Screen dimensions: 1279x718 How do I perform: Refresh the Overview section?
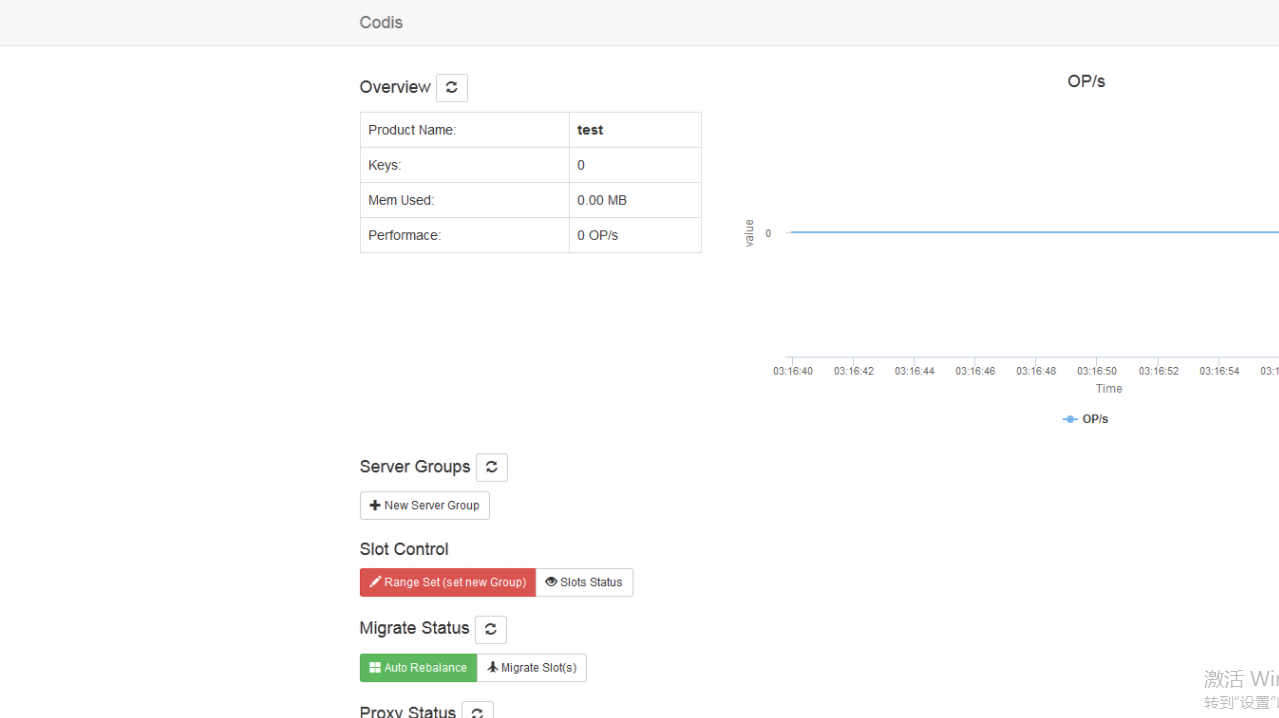451,88
